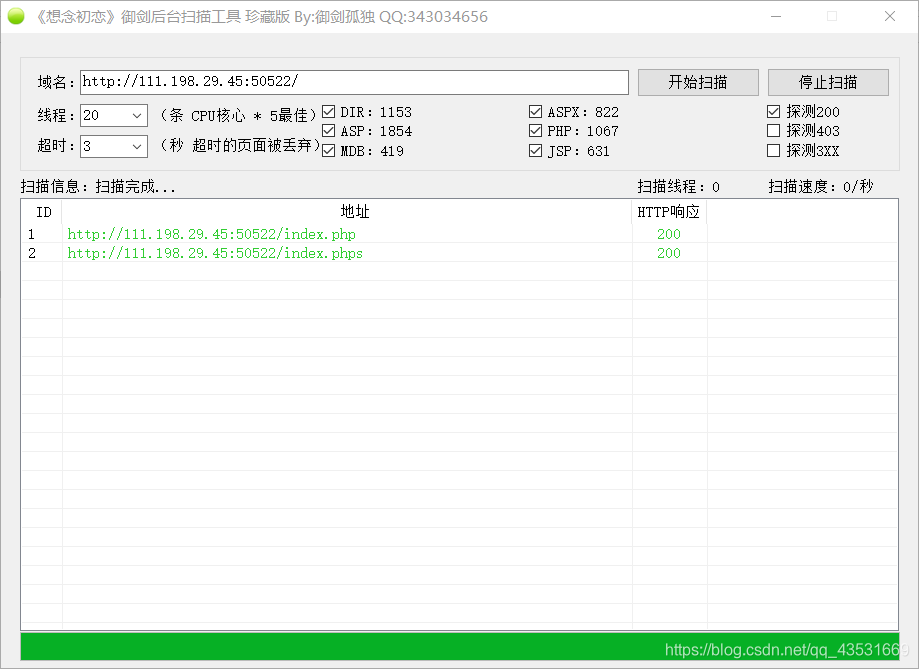The image size is (919, 669).
Task: Click the 200 response for index.phps
Action: [x=669, y=253]
